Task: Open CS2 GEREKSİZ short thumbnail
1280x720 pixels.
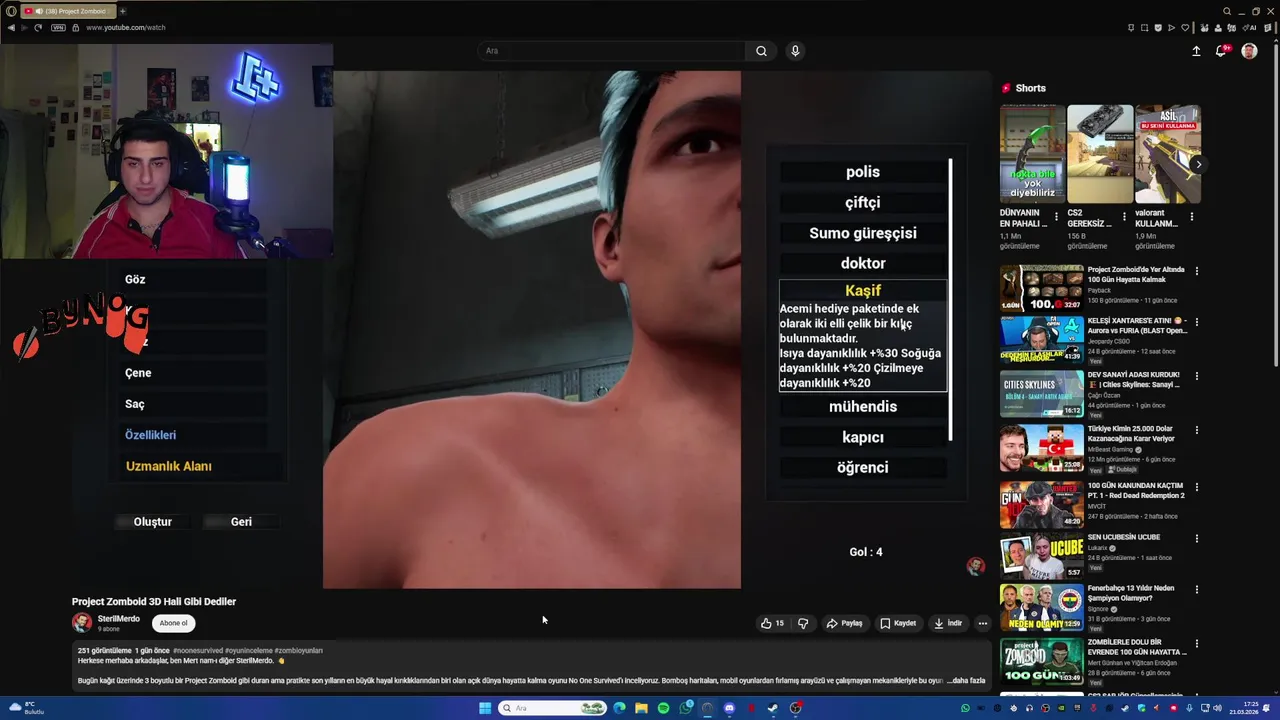Action: click(x=1099, y=154)
